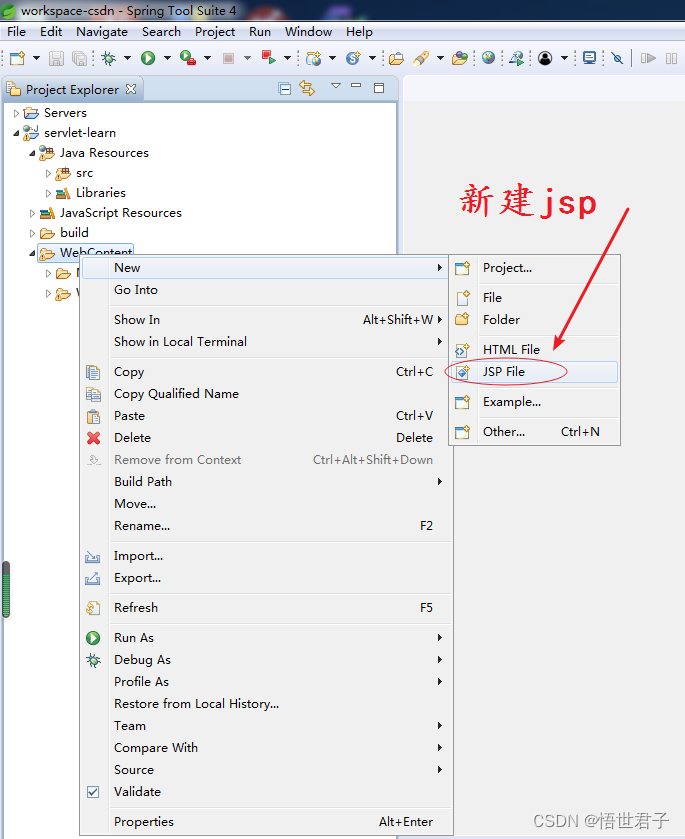Close the Project Explorer tab
The image size is (685, 839).
pyautogui.click(x=131, y=89)
